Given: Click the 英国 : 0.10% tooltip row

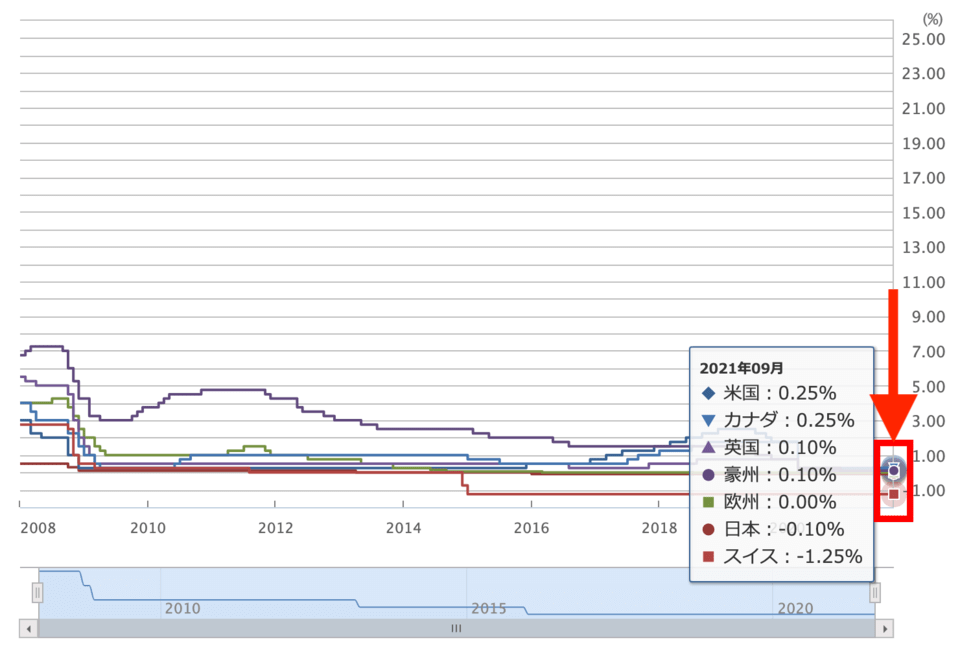Looking at the screenshot, I should pyautogui.click(x=769, y=447).
